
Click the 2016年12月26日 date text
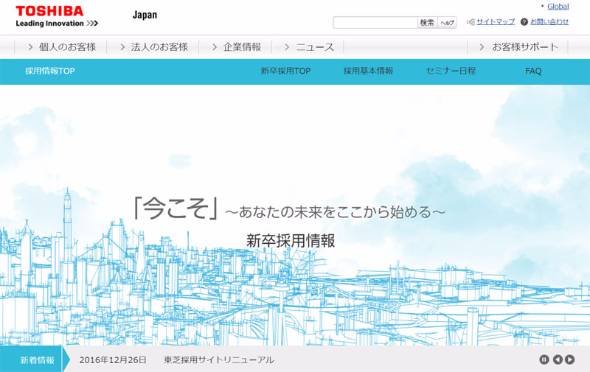pos(113,360)
